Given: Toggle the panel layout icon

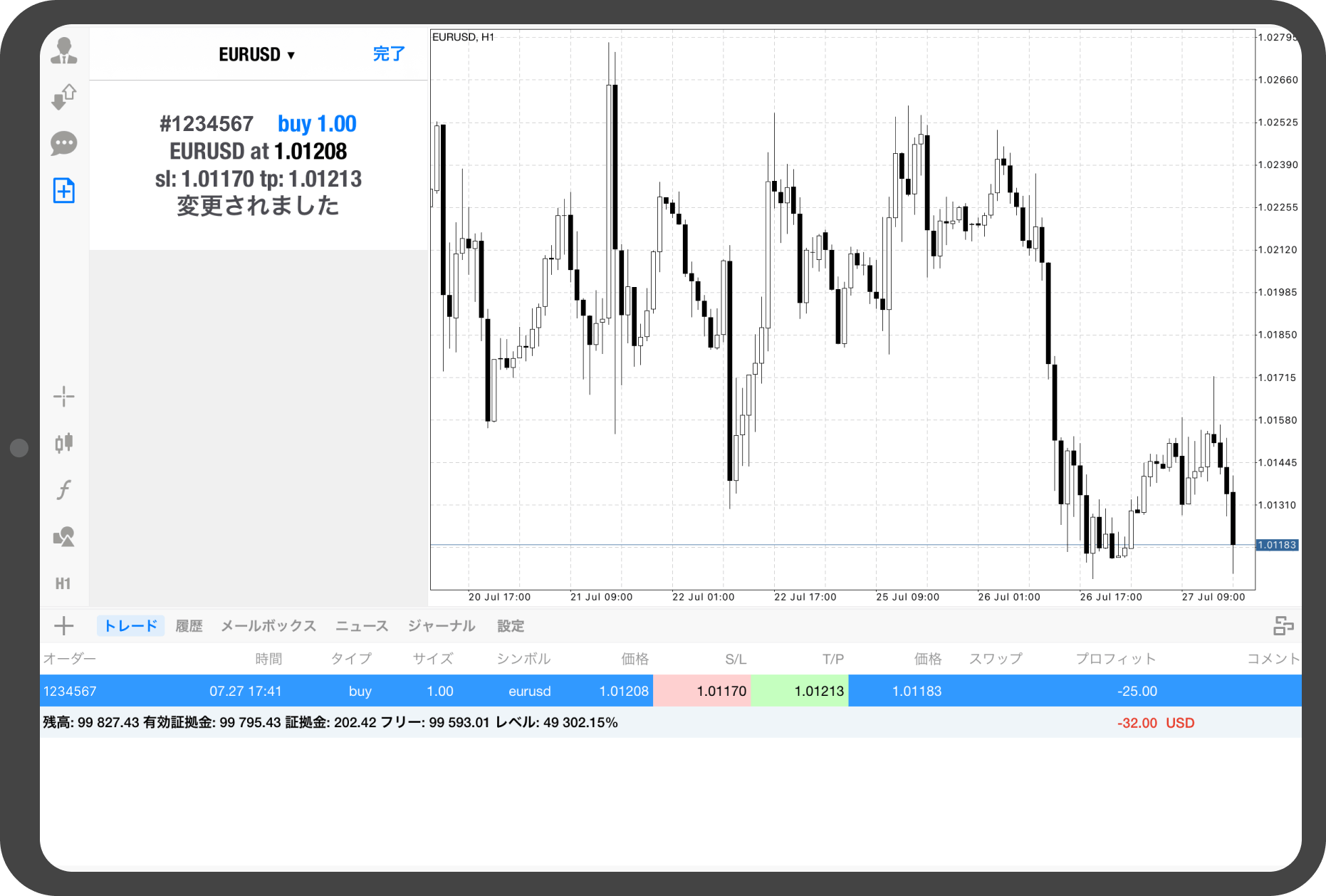Looking at the screenshot, I should 1283,626.
